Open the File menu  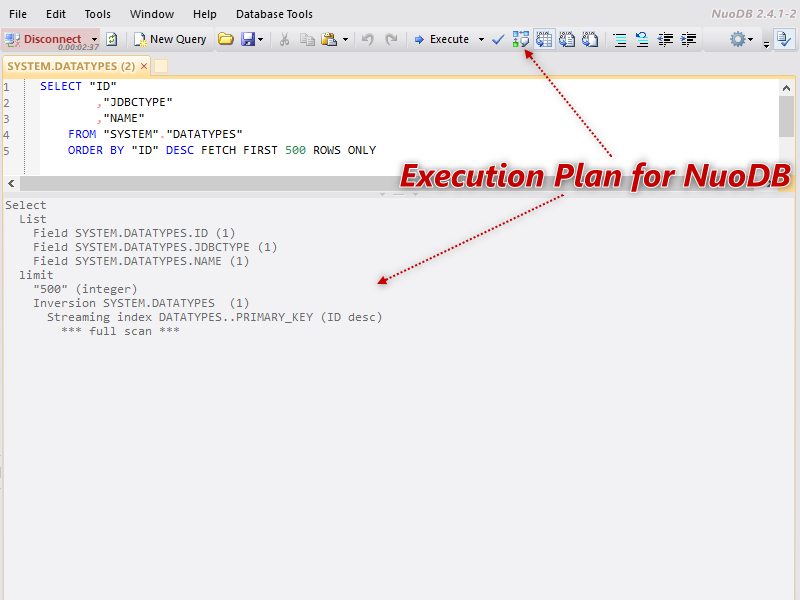click(18, 14)
